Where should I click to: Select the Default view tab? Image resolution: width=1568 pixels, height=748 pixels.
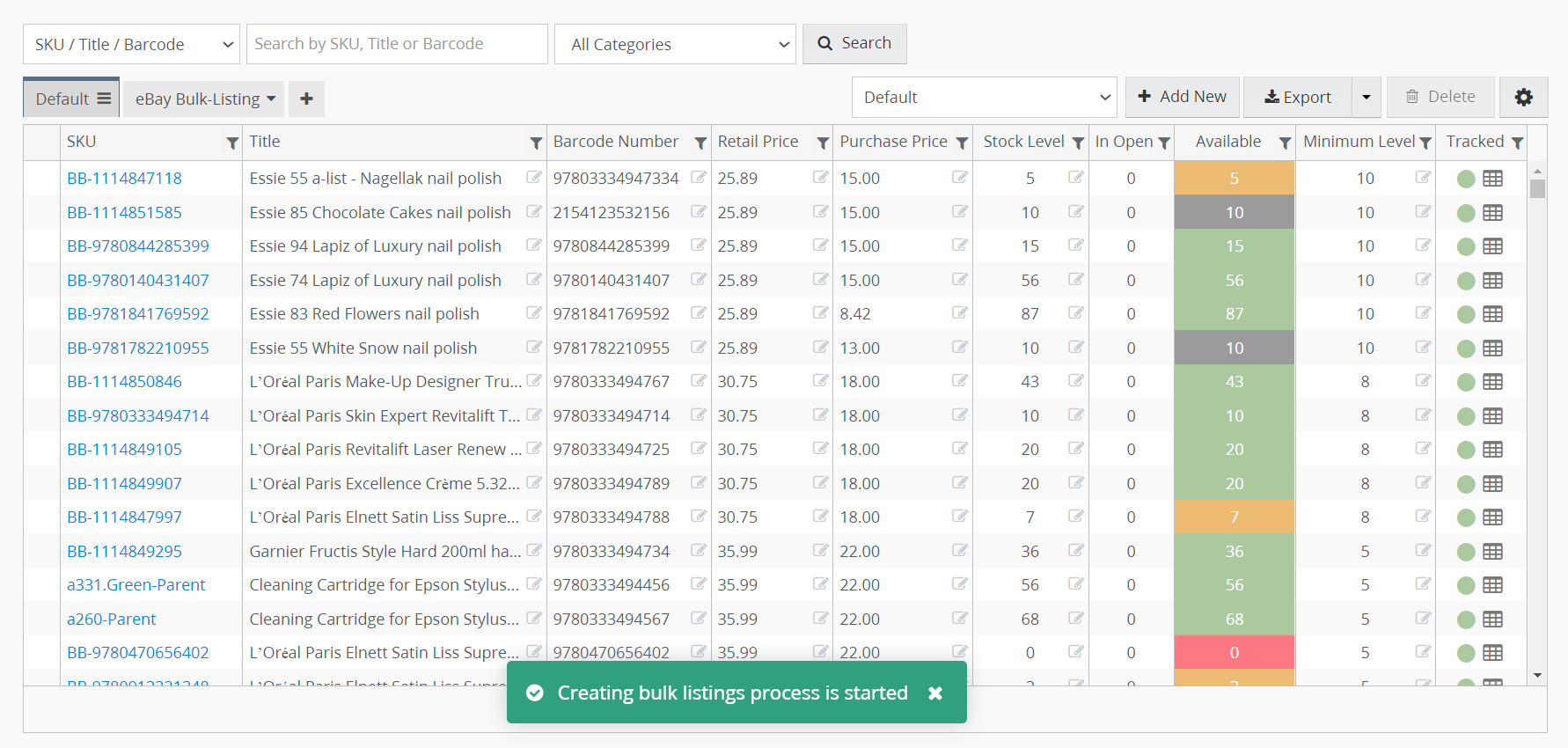[71, 99]
